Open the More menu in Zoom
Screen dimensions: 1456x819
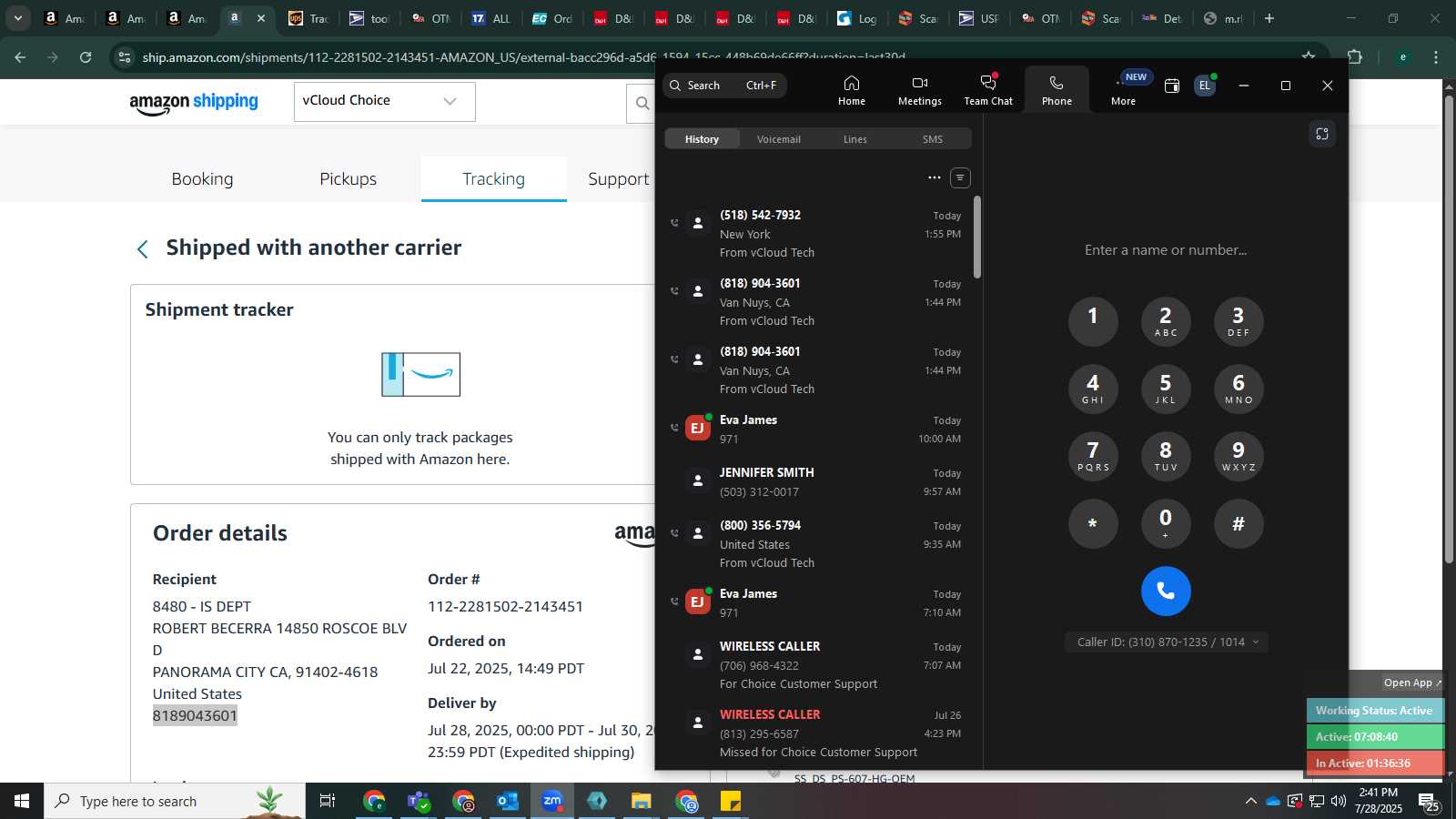coord(1124,89)
